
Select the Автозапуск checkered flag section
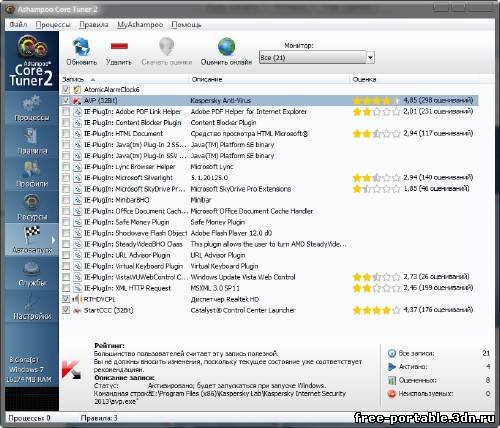tap(32, 240)
